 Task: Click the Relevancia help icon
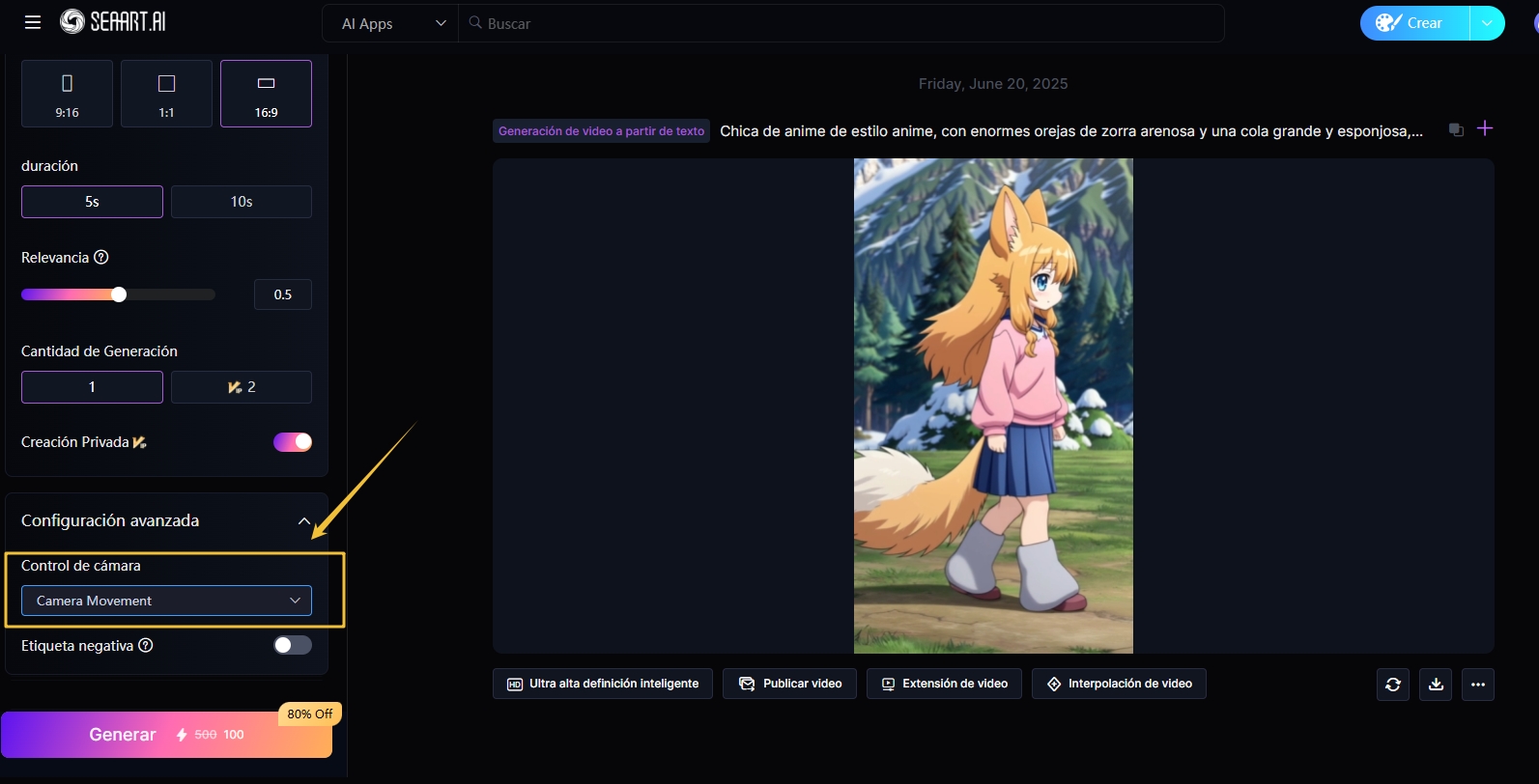point(101,258)
